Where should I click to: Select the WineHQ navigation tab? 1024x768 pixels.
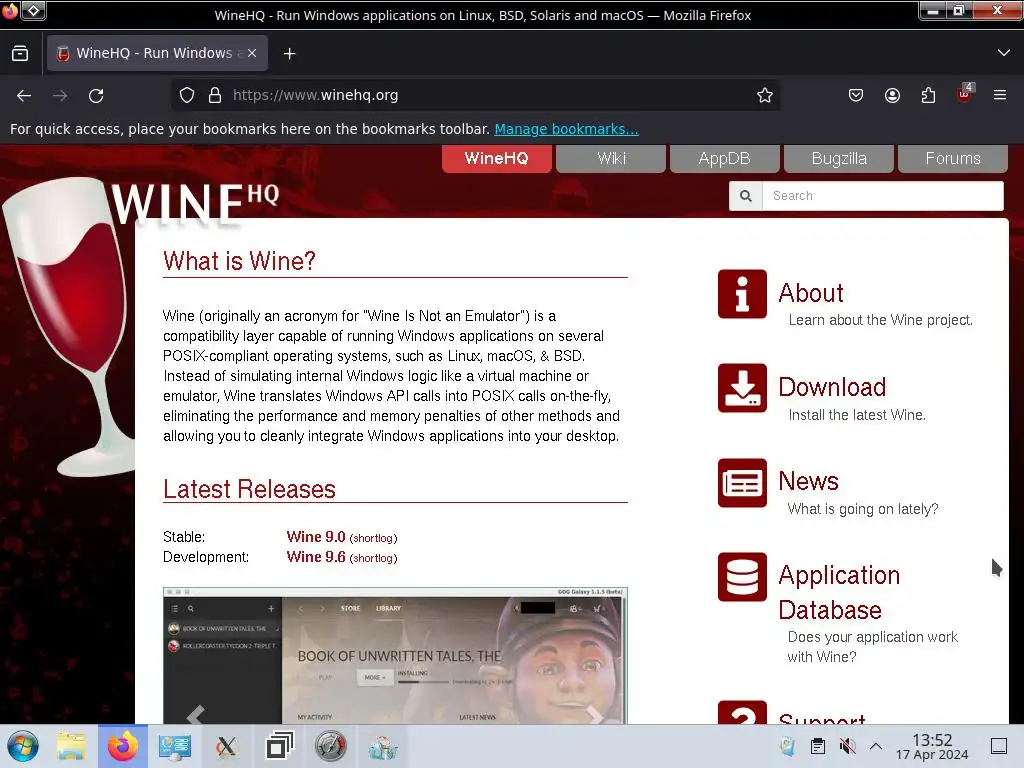pos(496,159)
